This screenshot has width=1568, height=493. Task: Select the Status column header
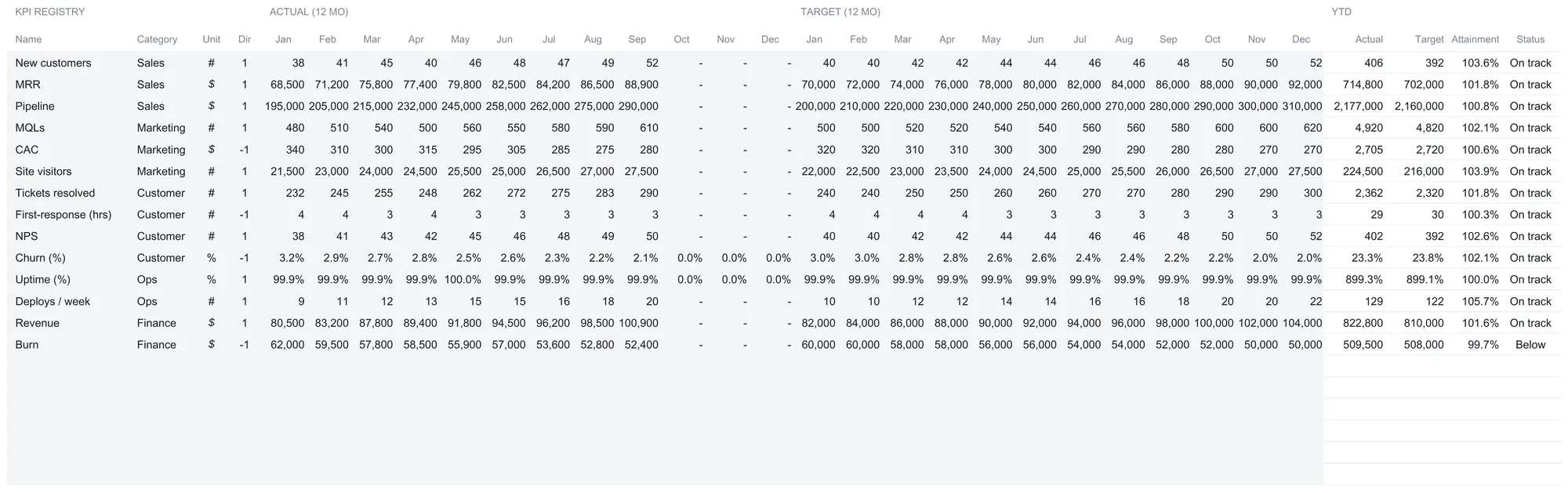click(1530, 39)
